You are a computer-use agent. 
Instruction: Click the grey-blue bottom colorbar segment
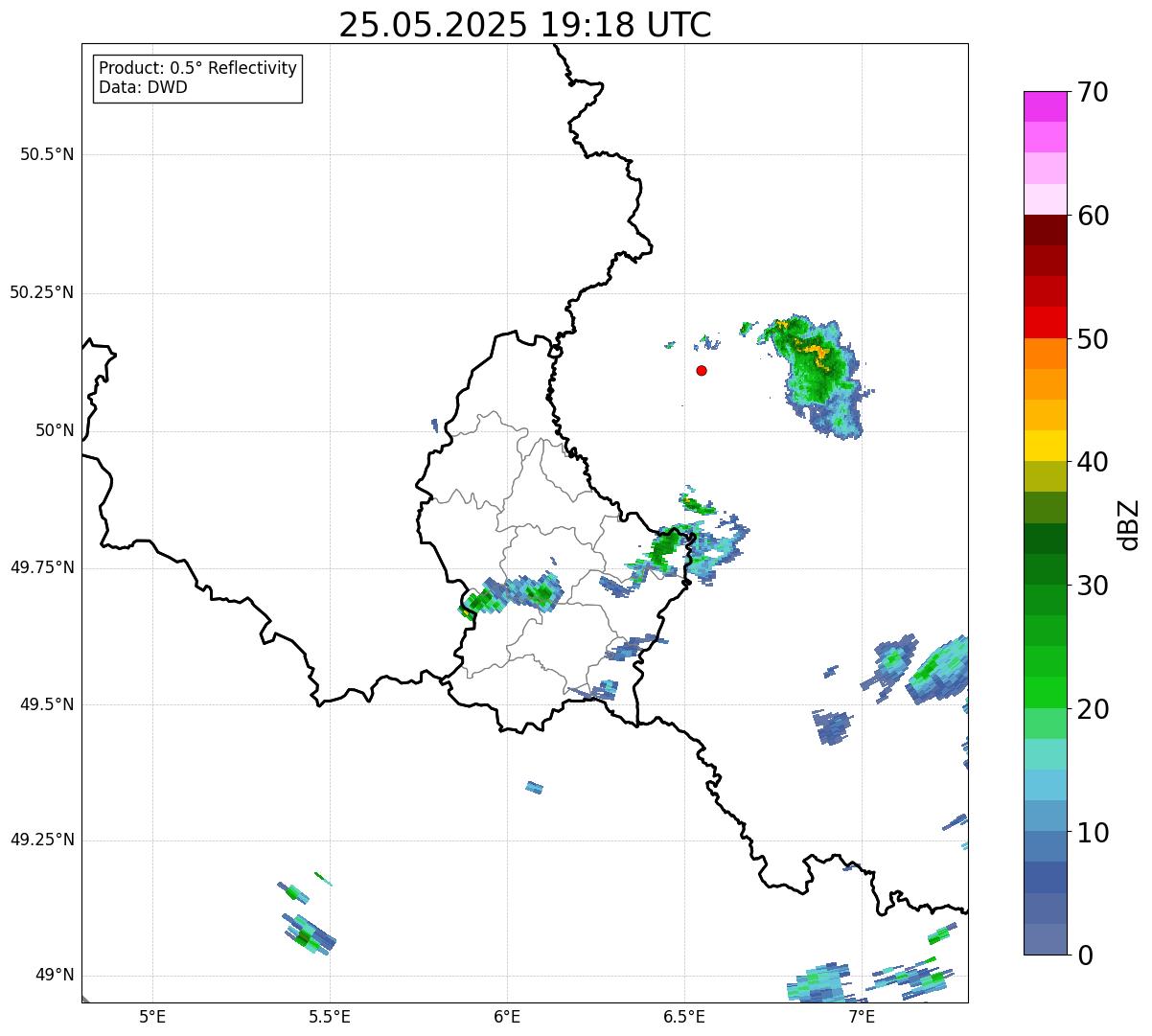(x=1045, y=938)
